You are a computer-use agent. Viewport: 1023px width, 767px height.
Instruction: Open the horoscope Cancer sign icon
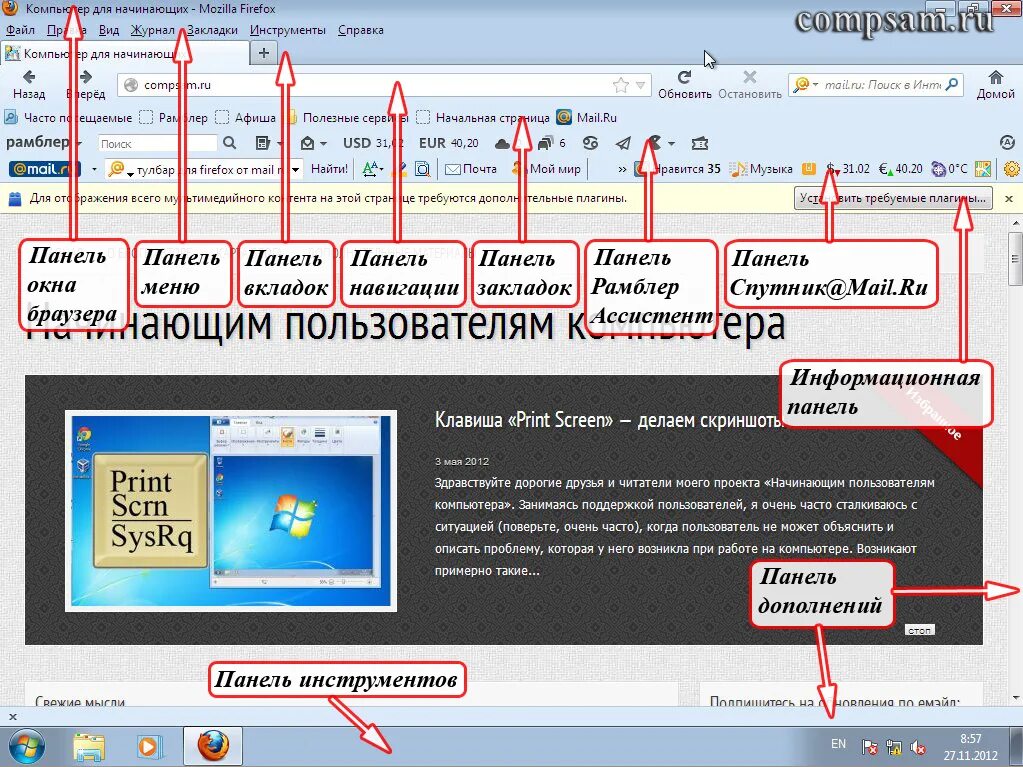tap(590, 143)
